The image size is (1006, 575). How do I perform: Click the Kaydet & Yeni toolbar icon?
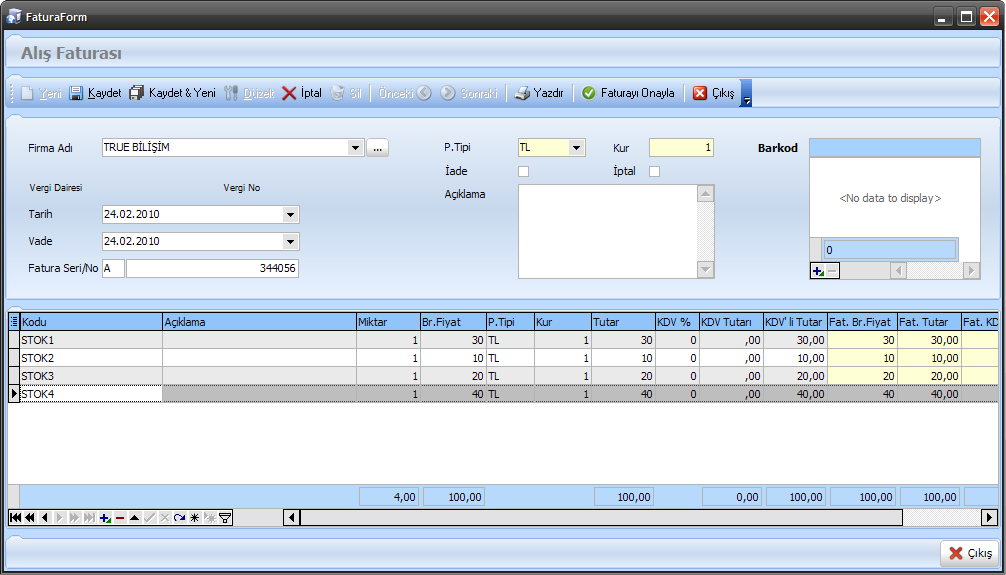[x=137, y=93]
